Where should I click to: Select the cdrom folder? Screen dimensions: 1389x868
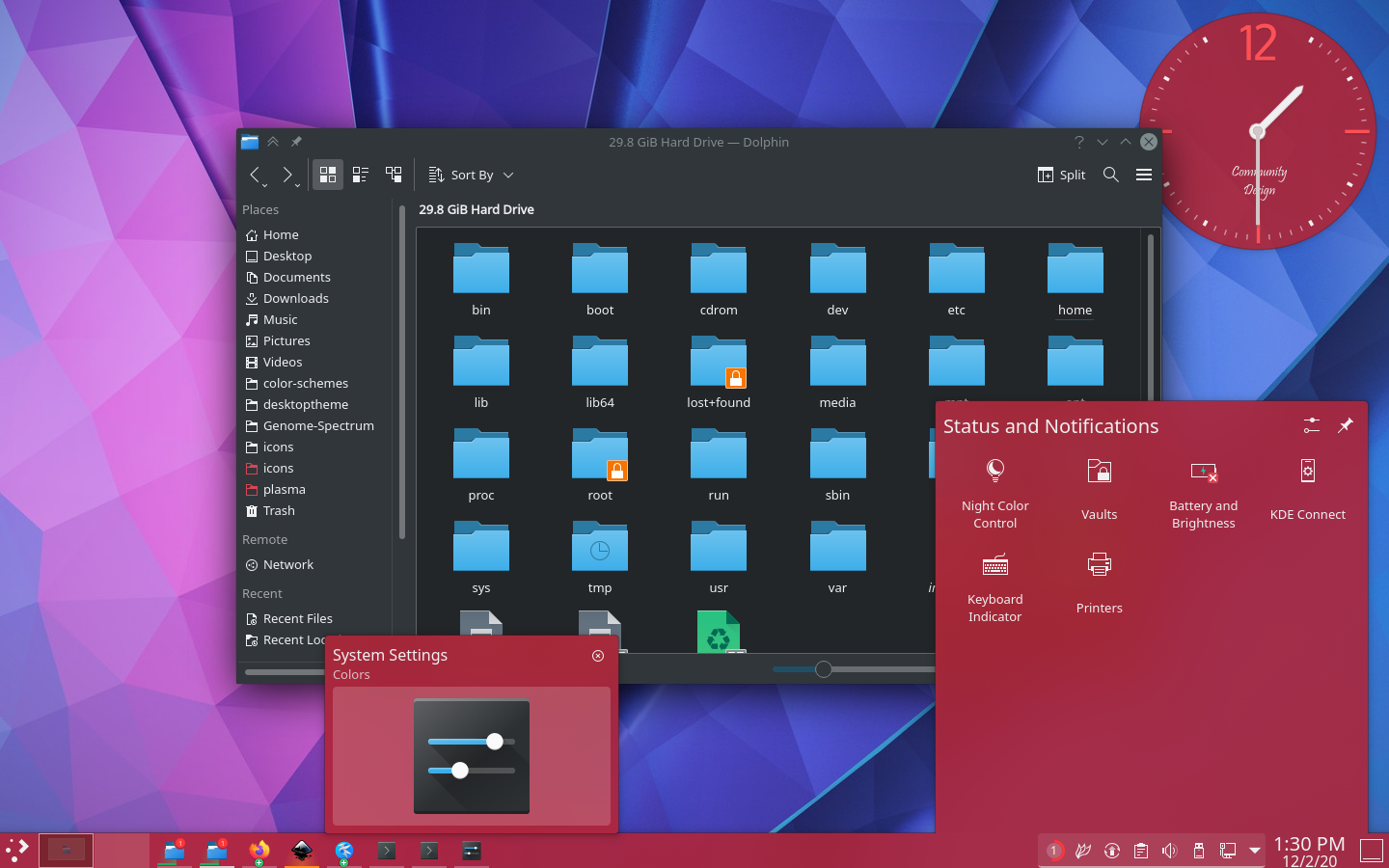click(x=719, y=279)
